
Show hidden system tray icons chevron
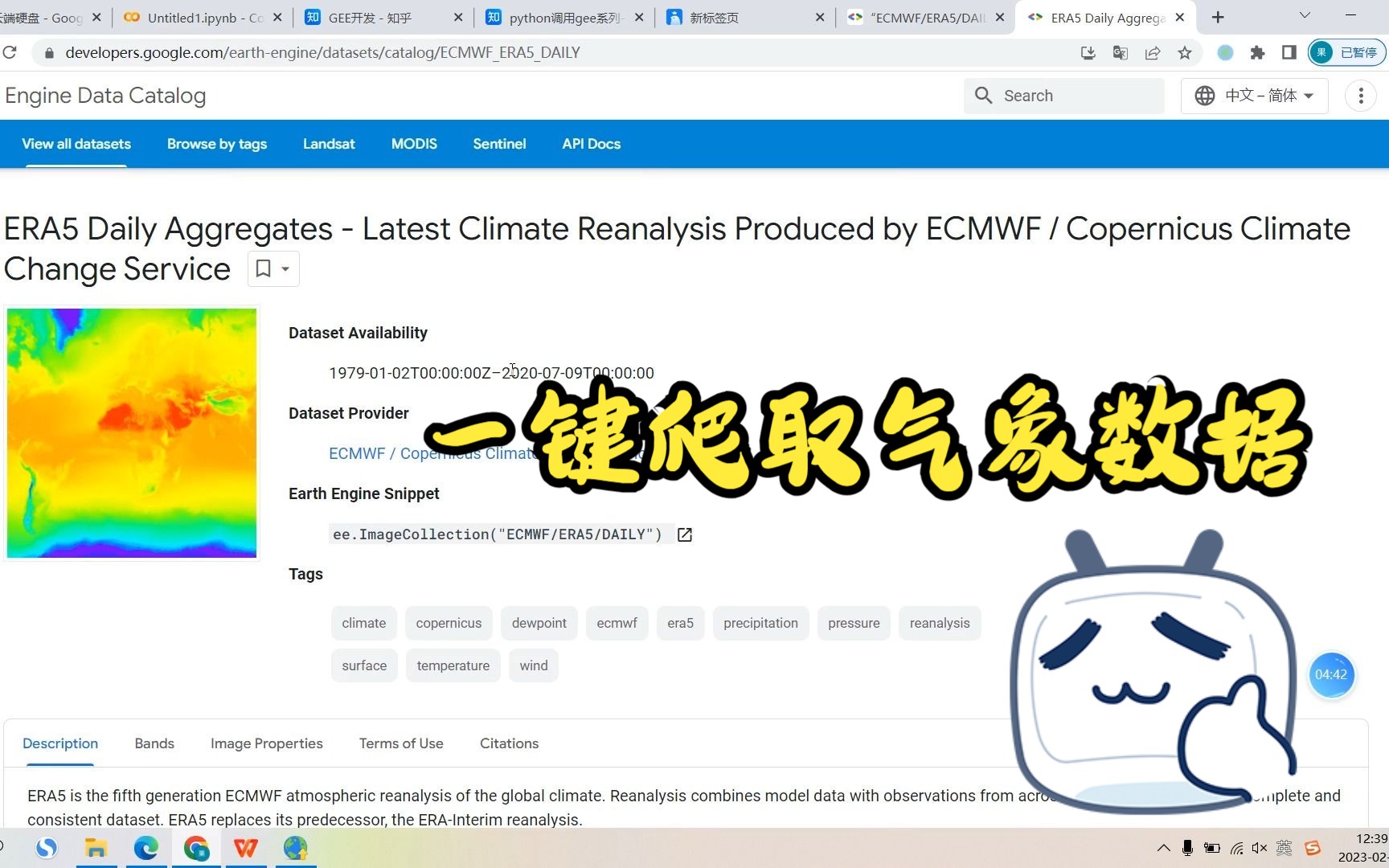coord(1163,848)
